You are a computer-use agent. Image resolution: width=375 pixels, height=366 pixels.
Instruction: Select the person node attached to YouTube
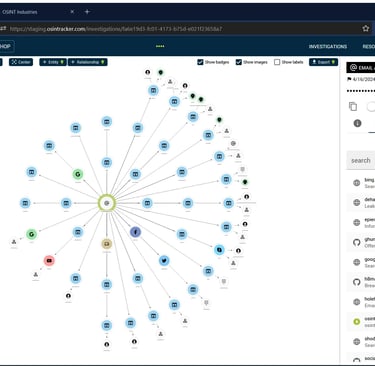(x=35, y=275)
